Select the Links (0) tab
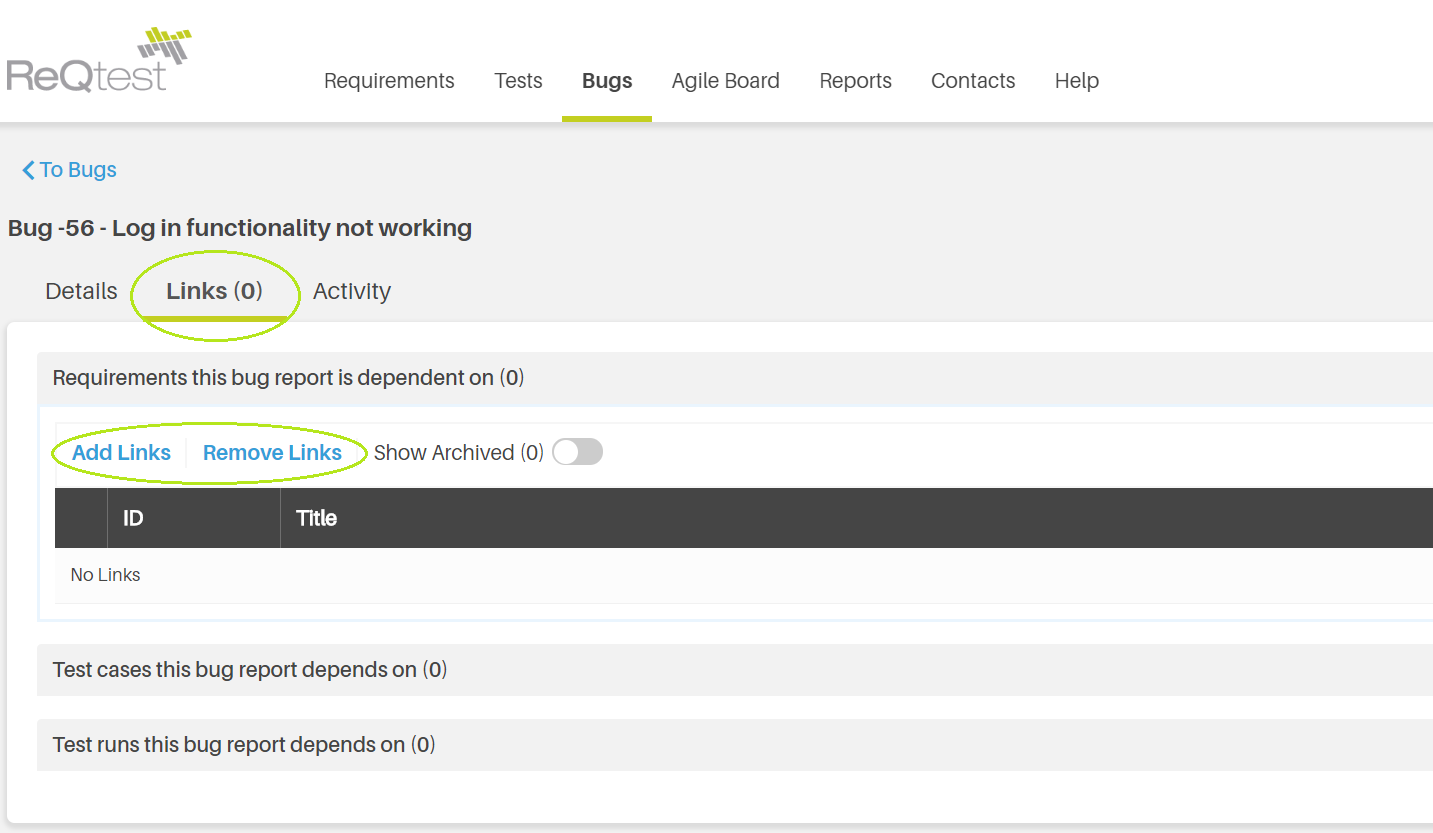 click(214, 292)
